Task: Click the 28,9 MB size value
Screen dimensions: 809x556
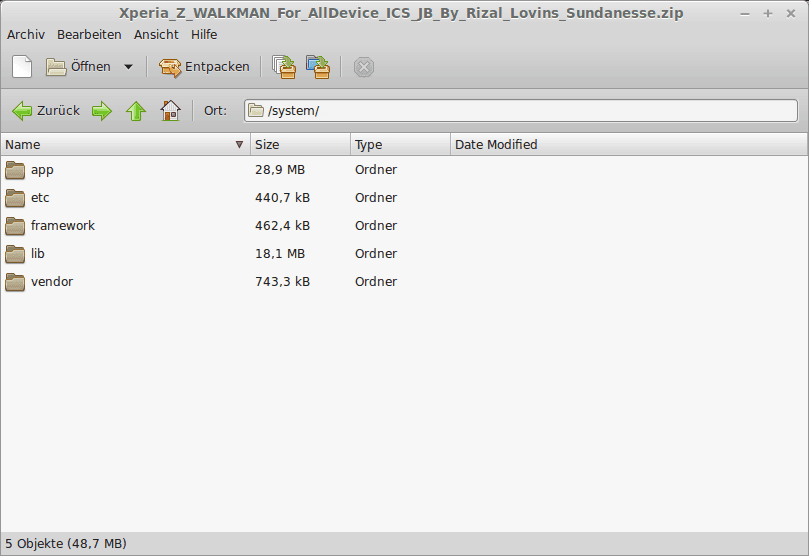Action: 280,170
